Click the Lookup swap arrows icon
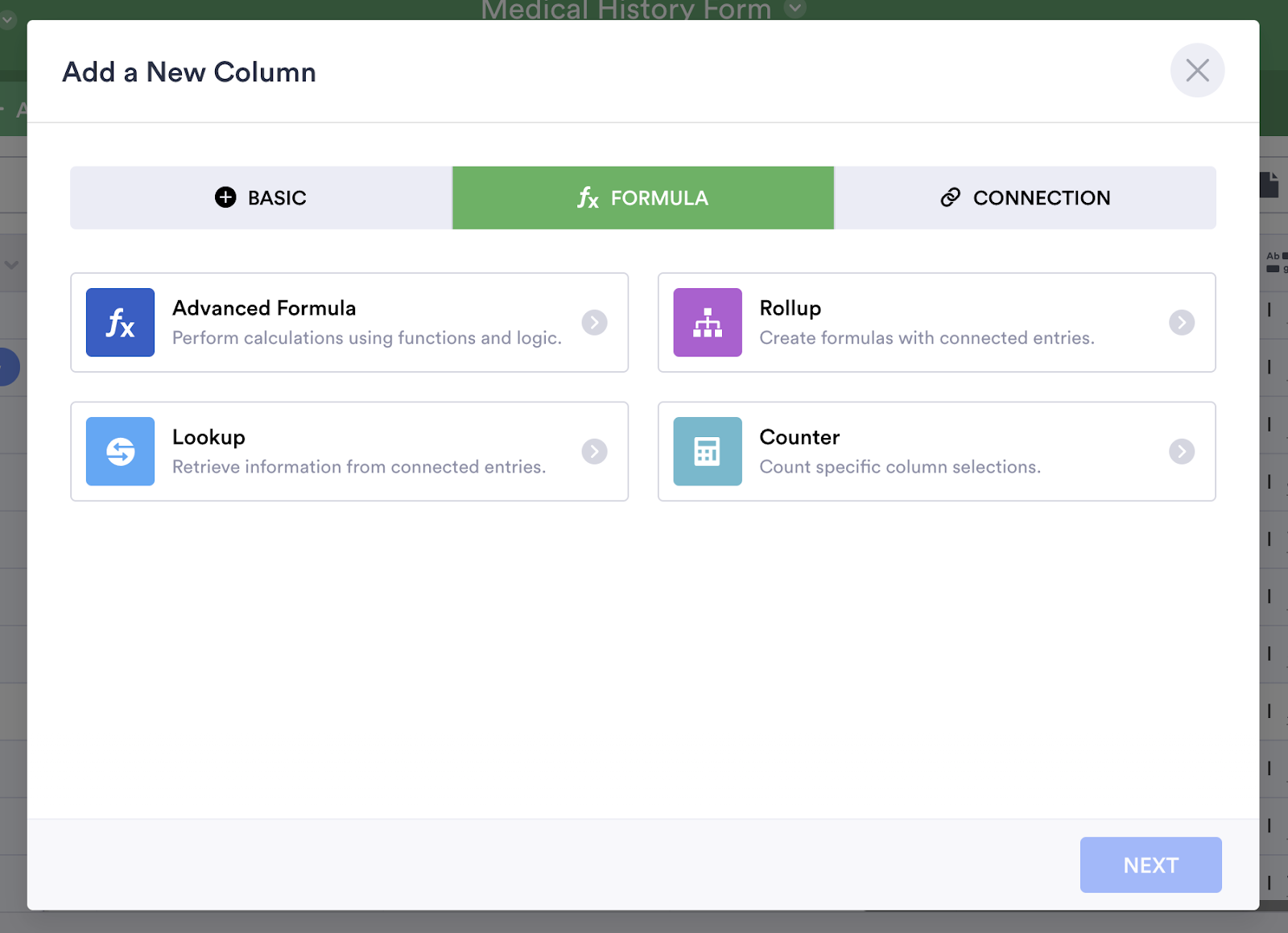Viewport: 1288px width, 933px height. (120, 452)
